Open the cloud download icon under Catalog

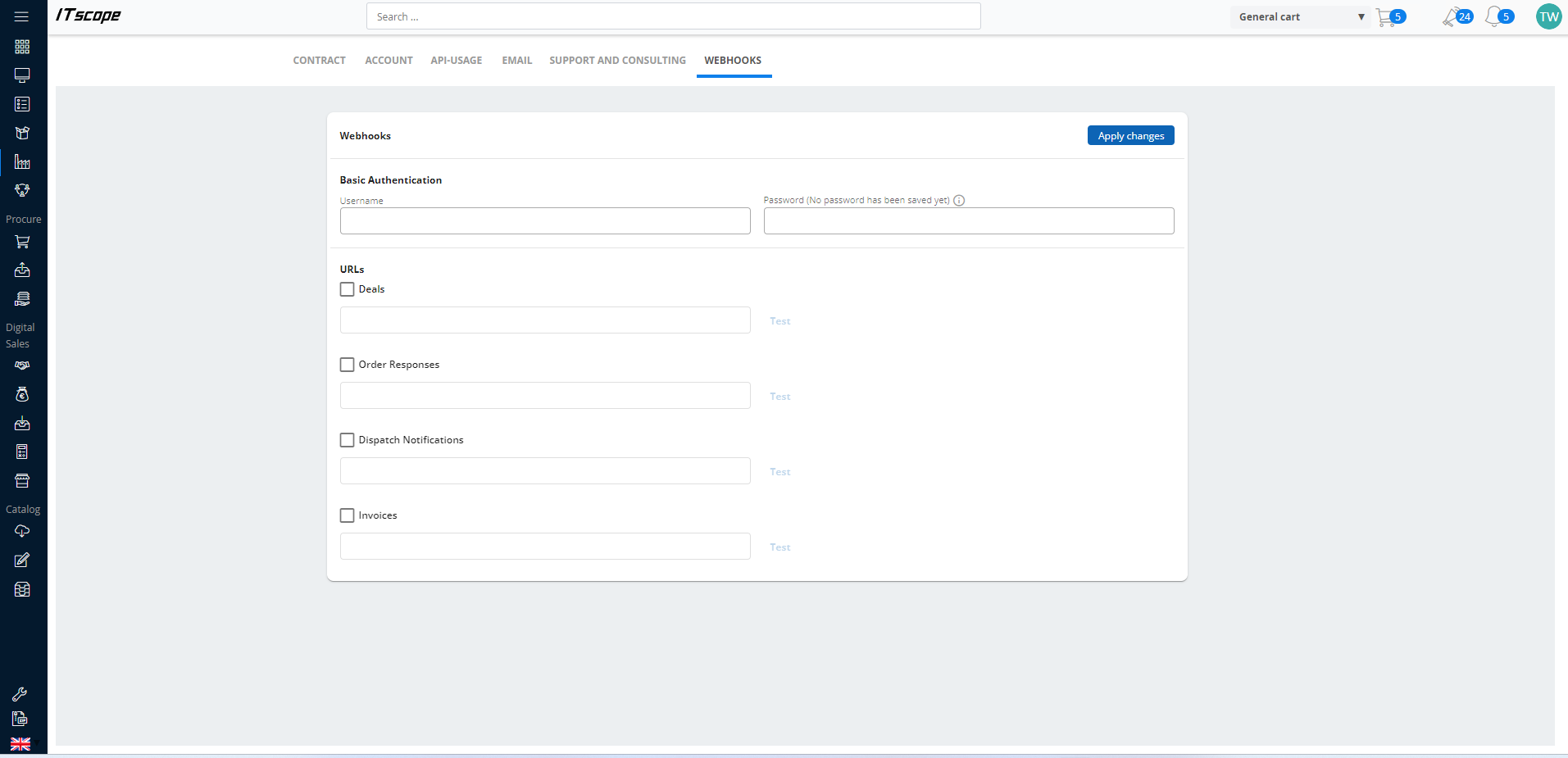22,531
